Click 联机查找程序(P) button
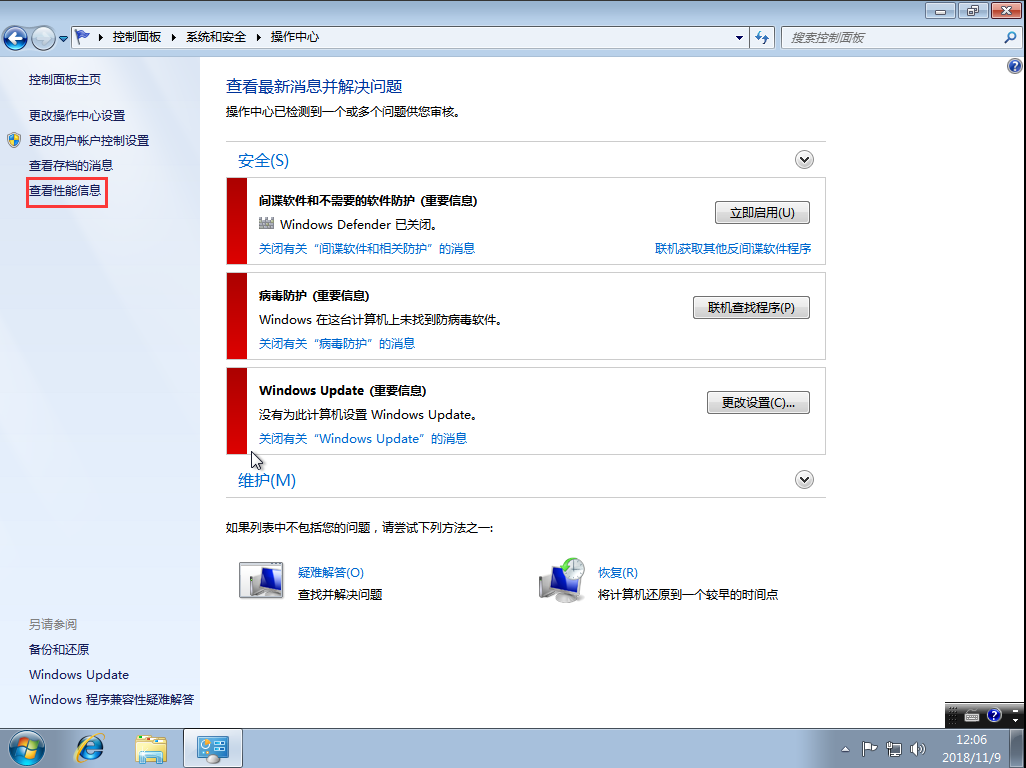Image resolution: width=1026 pixels, height=768 pixels. click(751, 307)
